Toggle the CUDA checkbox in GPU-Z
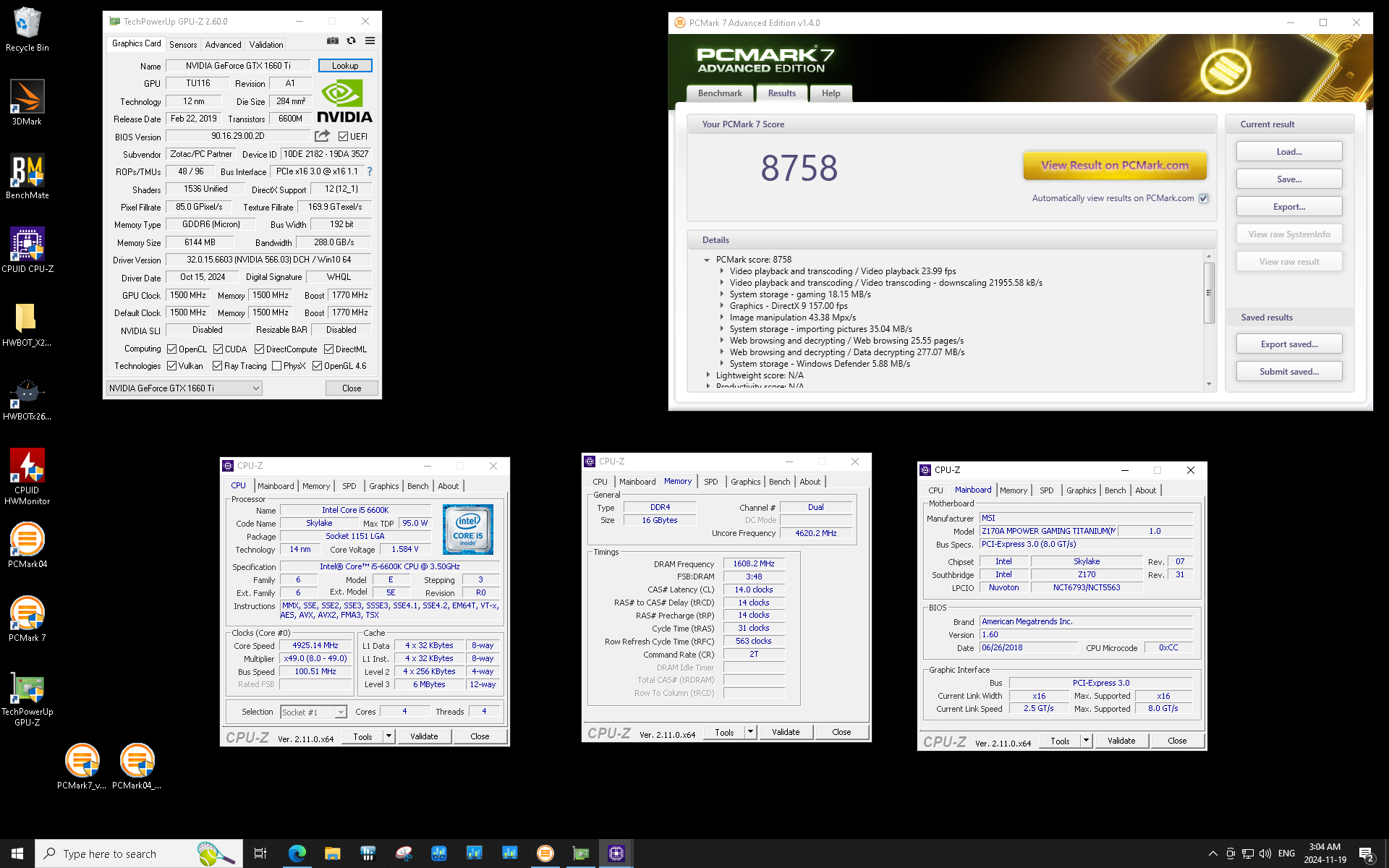The width and height of the screenshot is (1389, 868). (218, 349)
